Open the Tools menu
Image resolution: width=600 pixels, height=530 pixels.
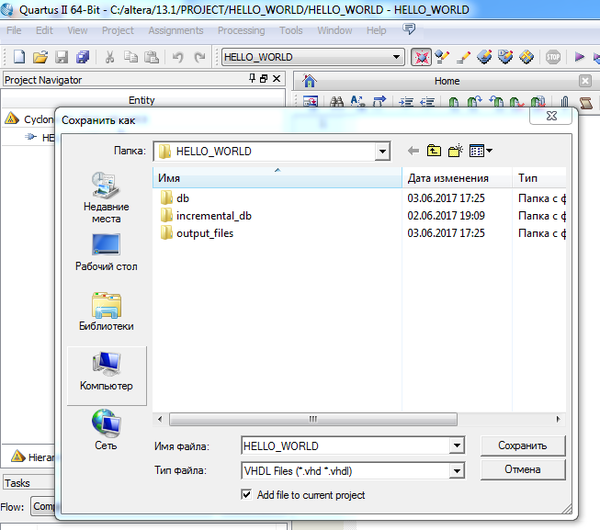click(291, 31)
